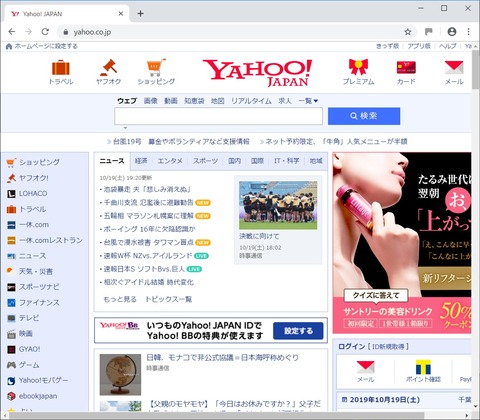Open the メール envelope icon in header
Viewport: 480px width, 420px height.
click(454, 67)
